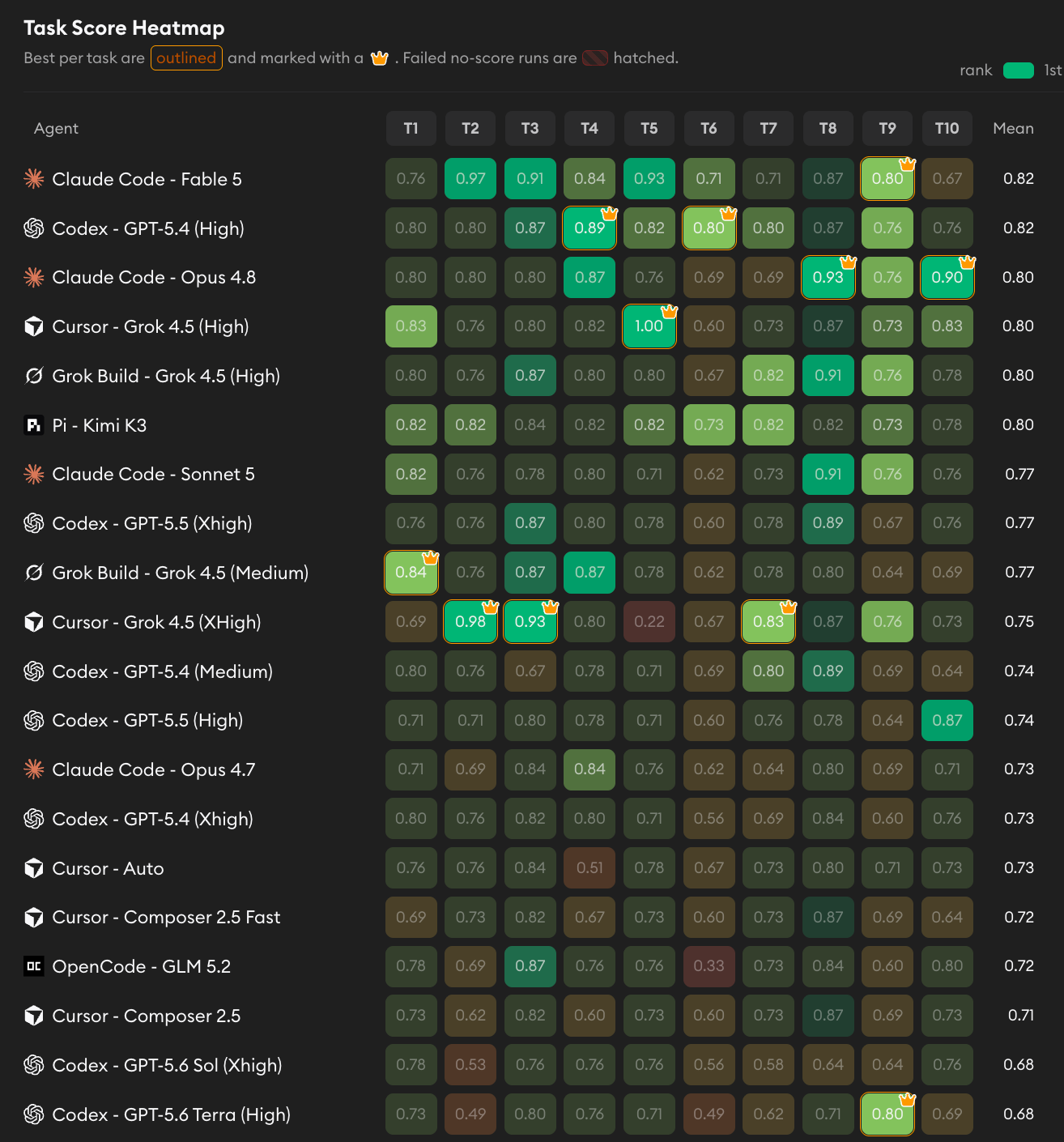This screenshot has width=1064, height=1142.
Task: Click the Codex - GPT-5.6 Sol (Xhigh) icon
Action: pos(34,1065)
